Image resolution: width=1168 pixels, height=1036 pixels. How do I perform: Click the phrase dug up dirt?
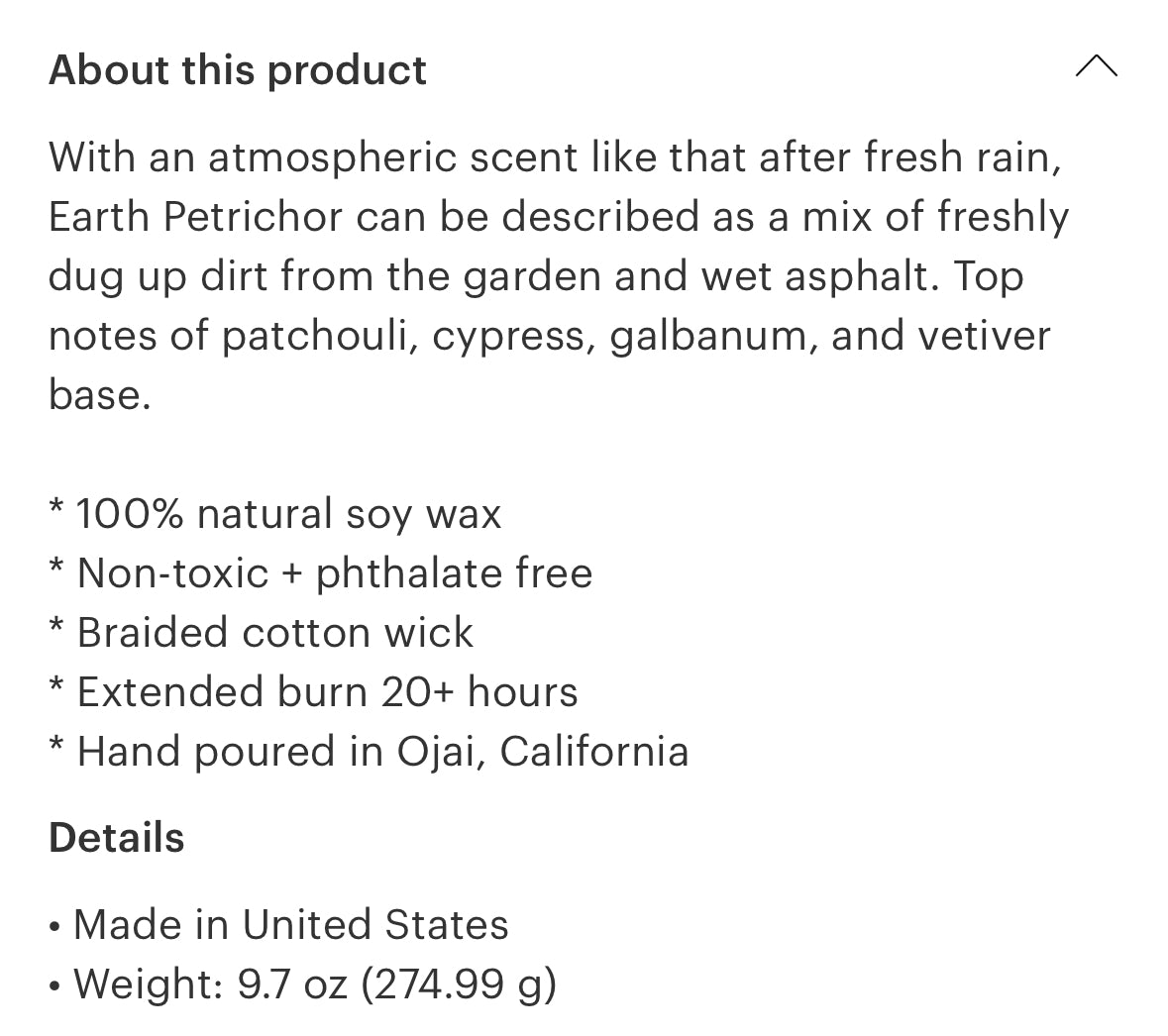point(159,276)
